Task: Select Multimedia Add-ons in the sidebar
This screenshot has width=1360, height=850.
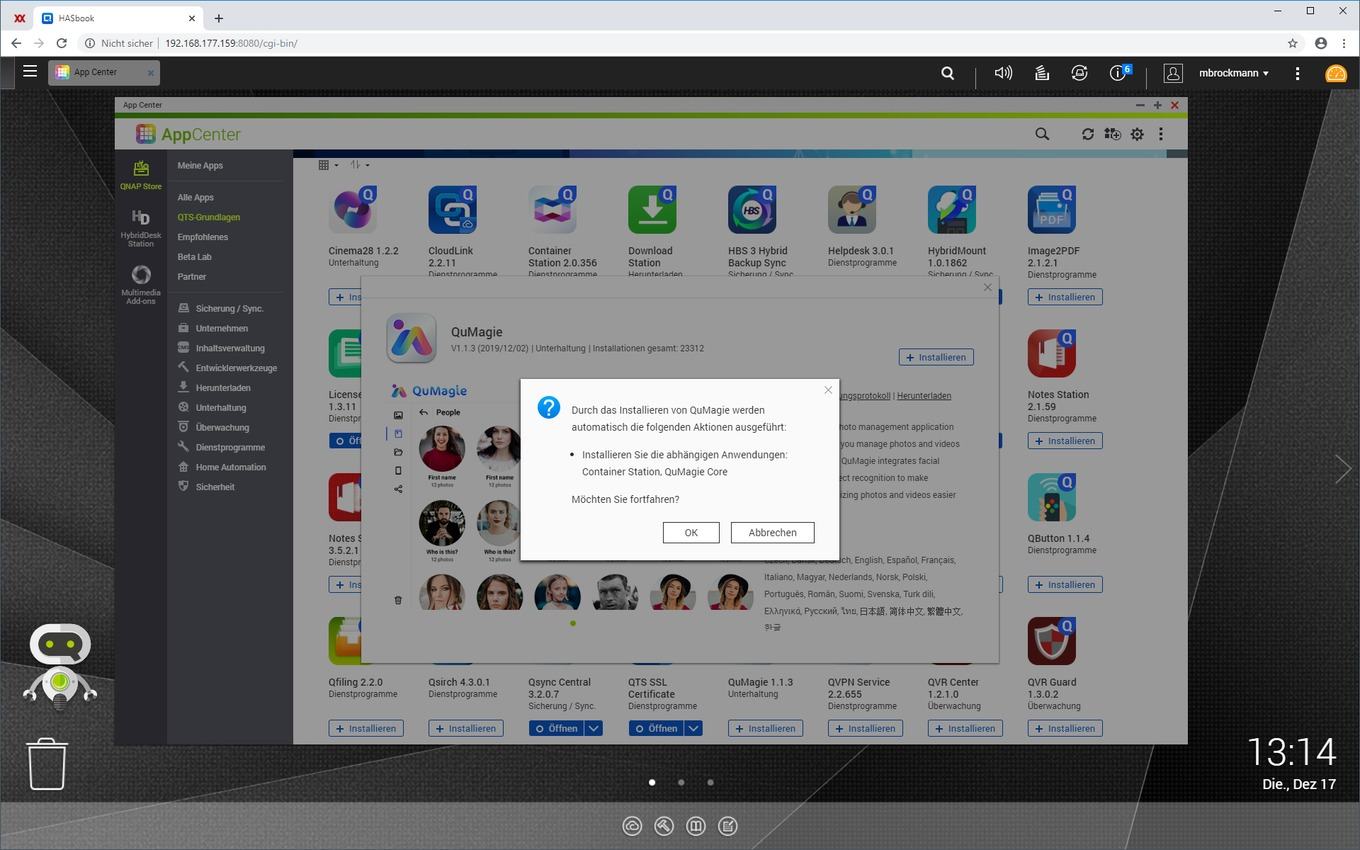Action: (141, 285)
